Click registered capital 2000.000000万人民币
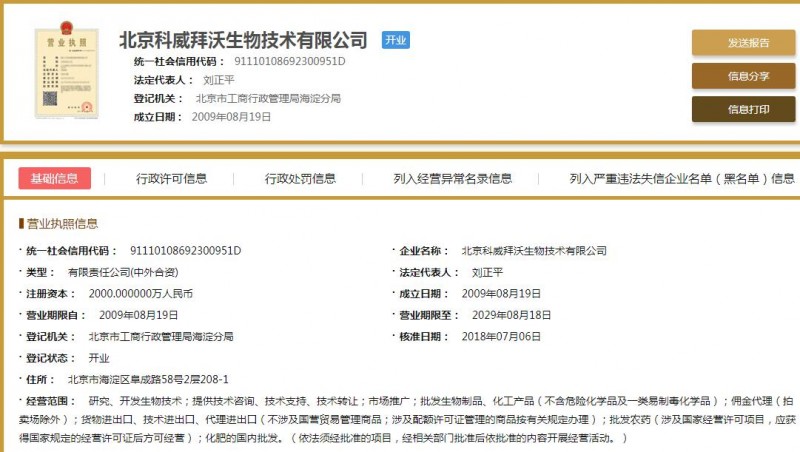Image resolution: width=800 pixels, height=452 pixels. click(x=141, y=294)
